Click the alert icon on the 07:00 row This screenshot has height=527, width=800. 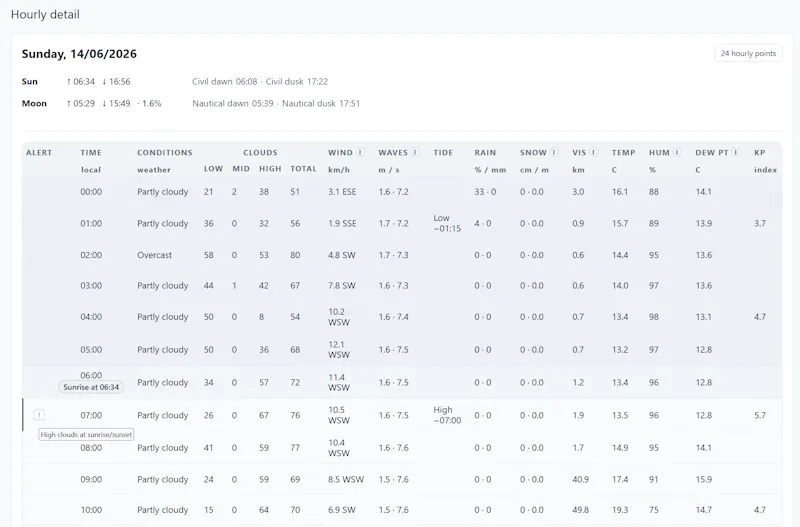click(x=39, y=415)
